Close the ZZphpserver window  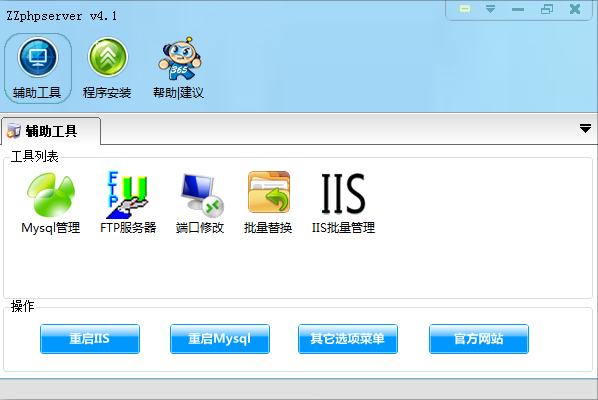pyautogui.click(x=575, y=9)
